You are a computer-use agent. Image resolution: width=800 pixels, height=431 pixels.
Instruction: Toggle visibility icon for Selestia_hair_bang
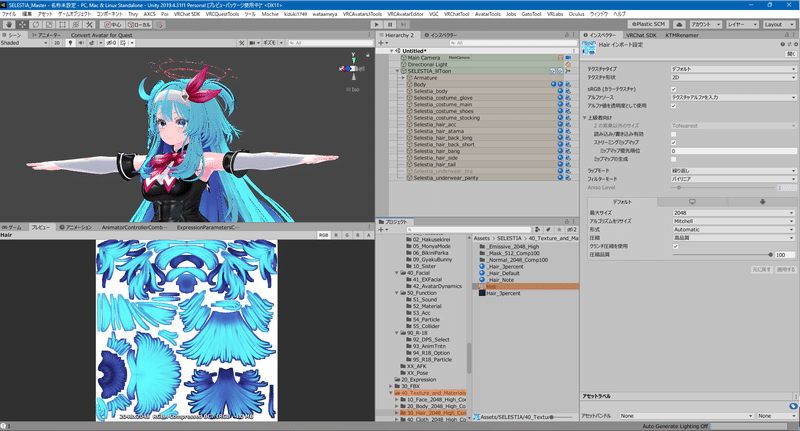[560, 151]
